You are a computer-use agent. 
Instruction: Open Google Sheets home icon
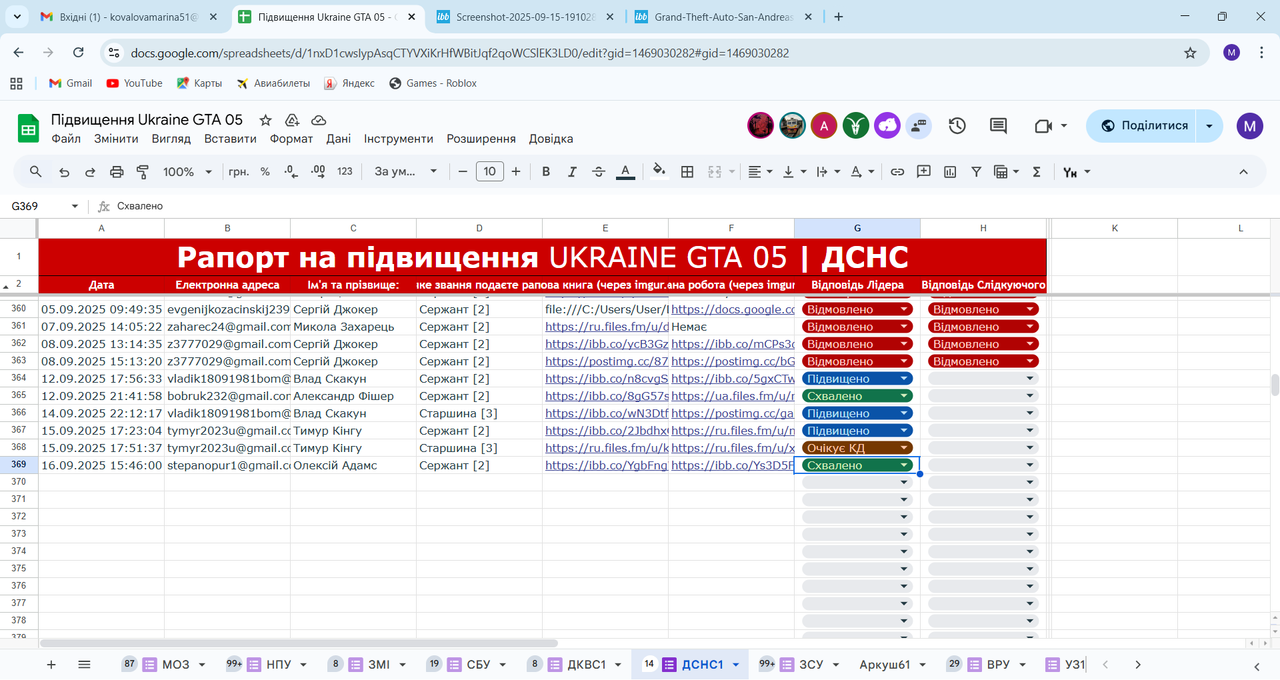tap(28, 128)
